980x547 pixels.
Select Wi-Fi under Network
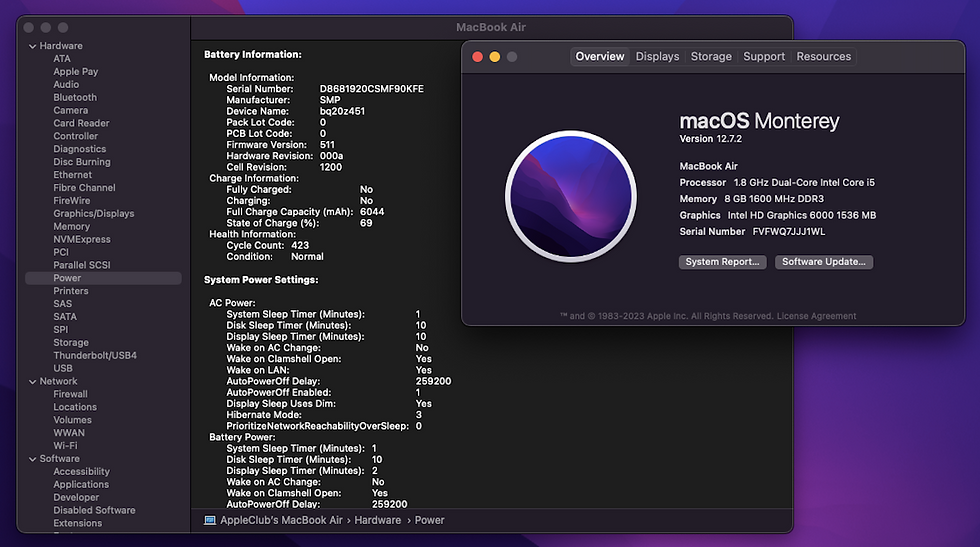66,446
